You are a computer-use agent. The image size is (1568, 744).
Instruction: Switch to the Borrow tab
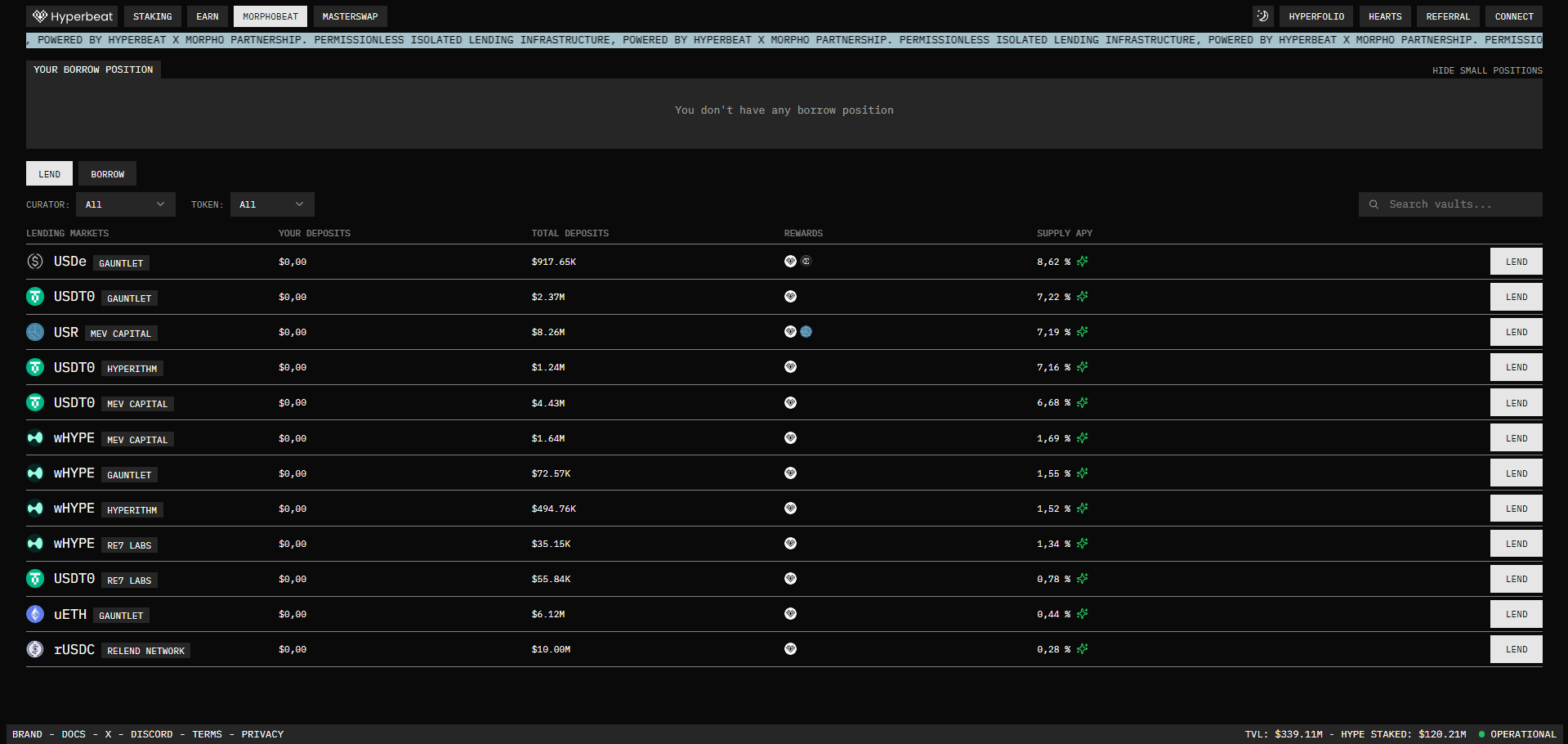coord(107,174)
